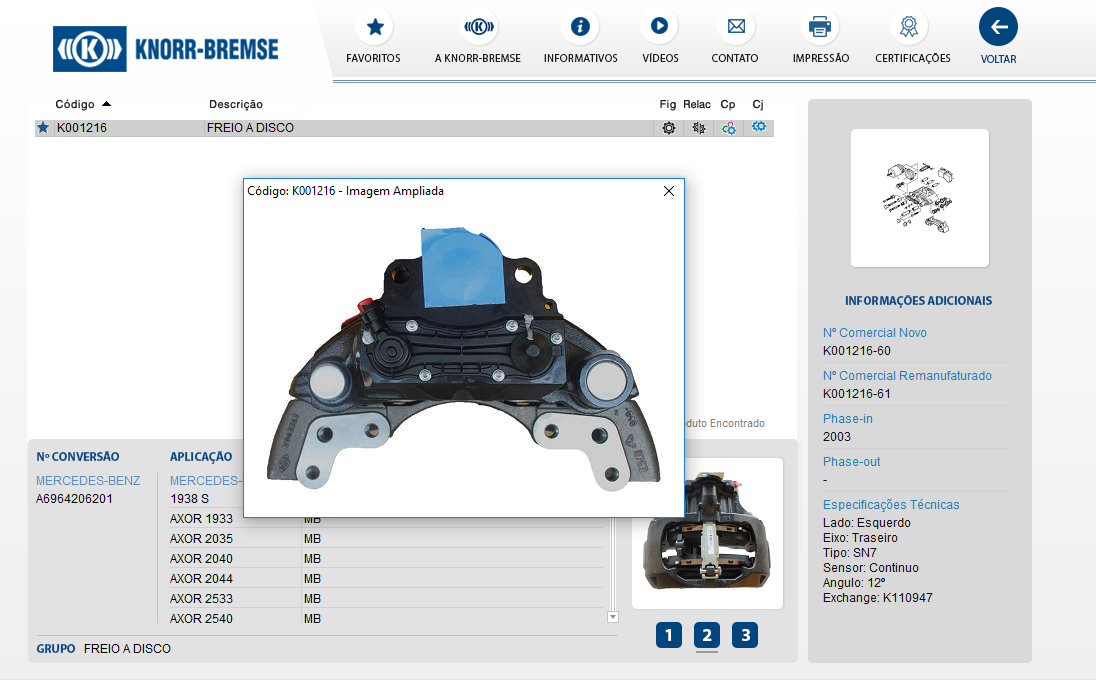Switch to image 1 tab
Viewport: 1096px width, 680px height.
[x=669, y=635]
